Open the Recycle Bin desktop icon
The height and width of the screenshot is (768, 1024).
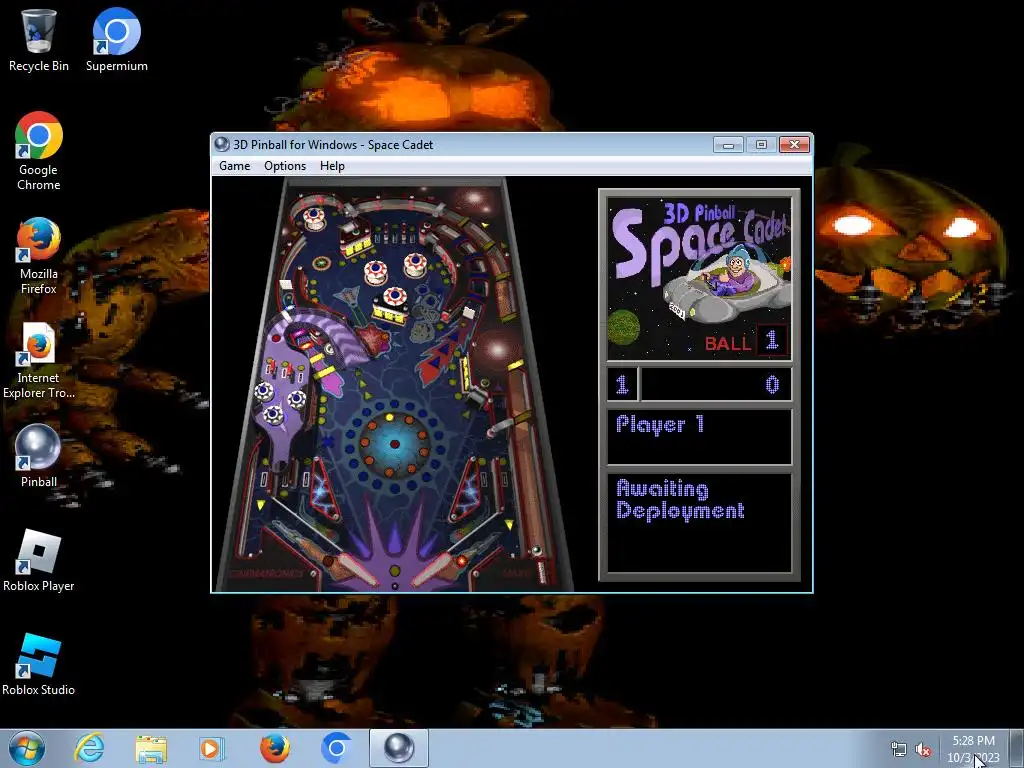click(39, 40)
